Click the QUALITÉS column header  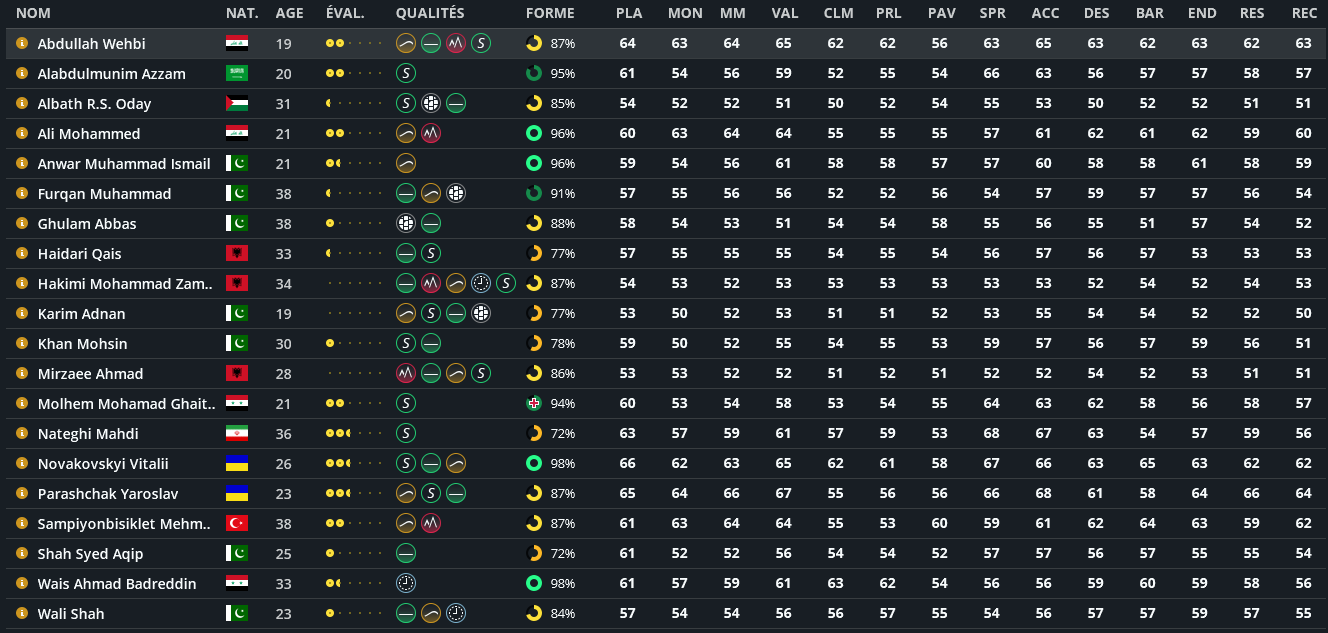(x=430, y=13)
